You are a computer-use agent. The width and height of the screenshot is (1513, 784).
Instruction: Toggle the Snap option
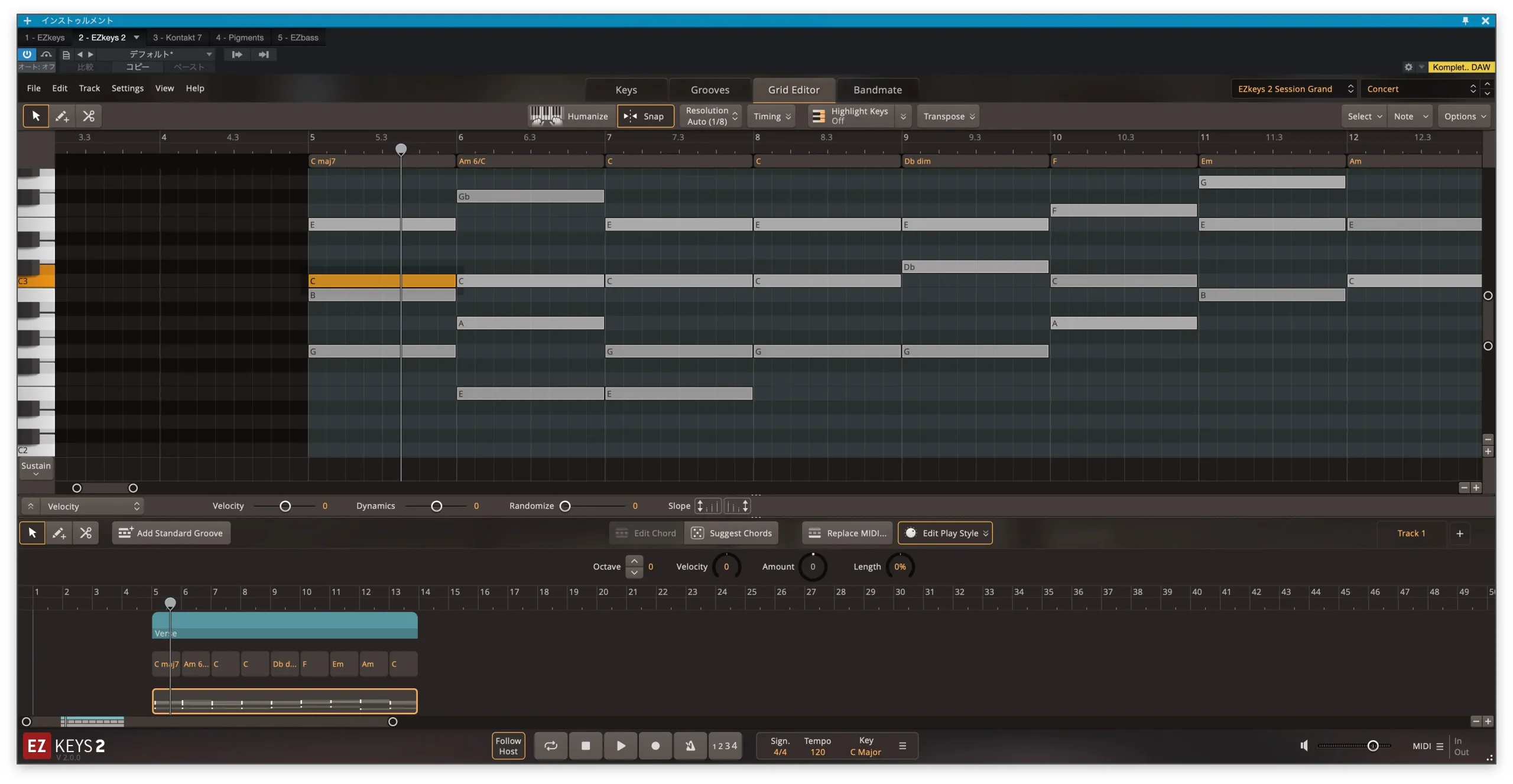645,116
